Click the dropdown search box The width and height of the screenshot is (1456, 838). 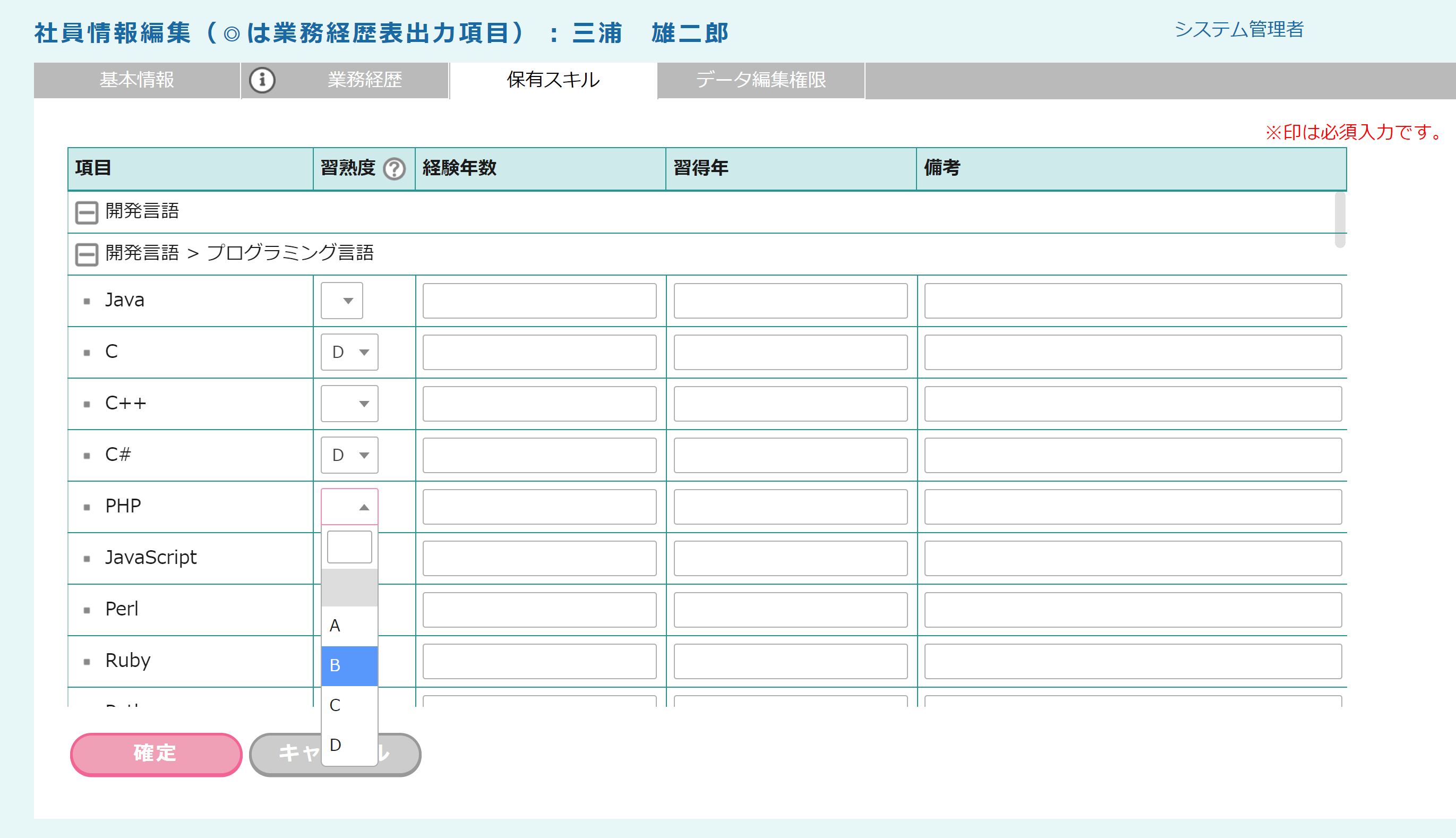click(x=349, y=547)
